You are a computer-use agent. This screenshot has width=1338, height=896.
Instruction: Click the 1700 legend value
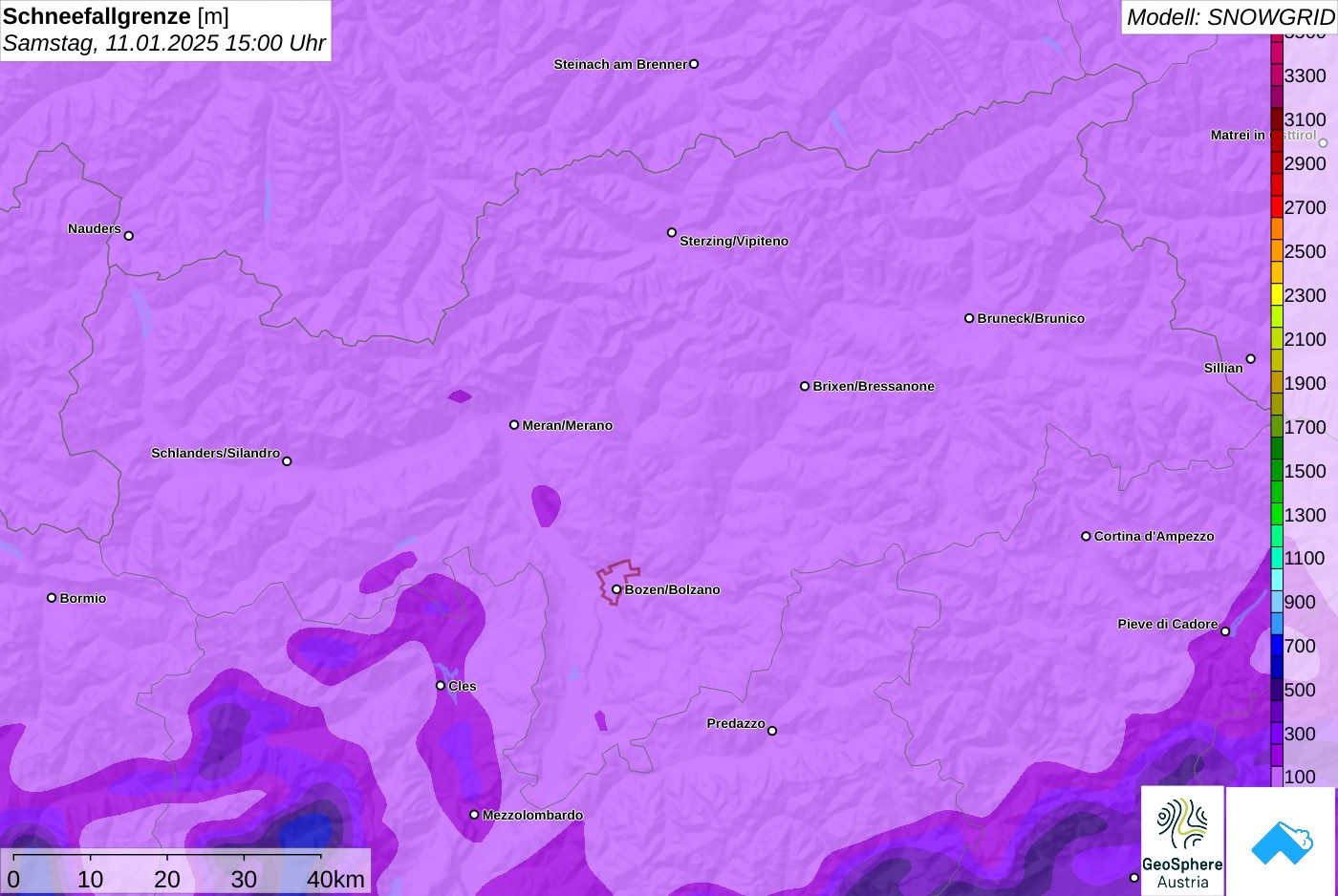[1306, 428]
